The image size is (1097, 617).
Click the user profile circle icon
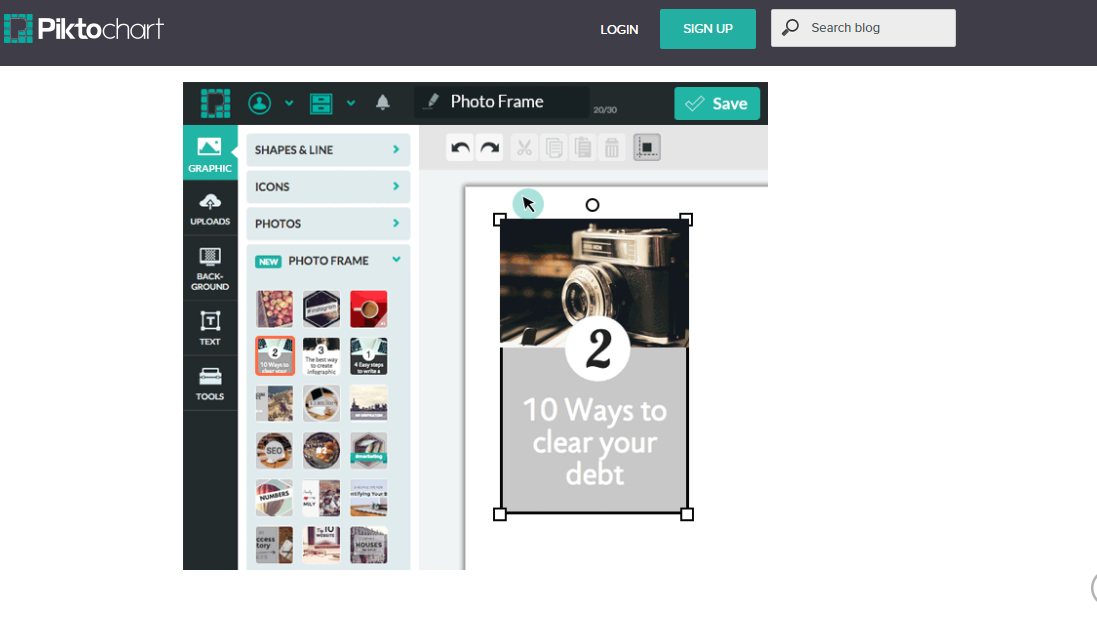(x=260, y=104)
